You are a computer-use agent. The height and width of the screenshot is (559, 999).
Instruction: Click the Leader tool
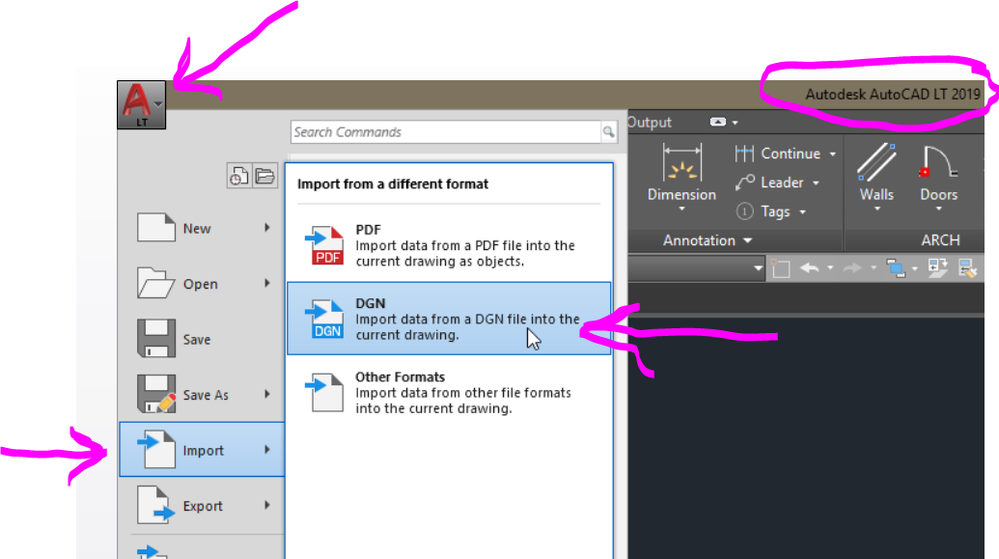(x=770, y=183)
